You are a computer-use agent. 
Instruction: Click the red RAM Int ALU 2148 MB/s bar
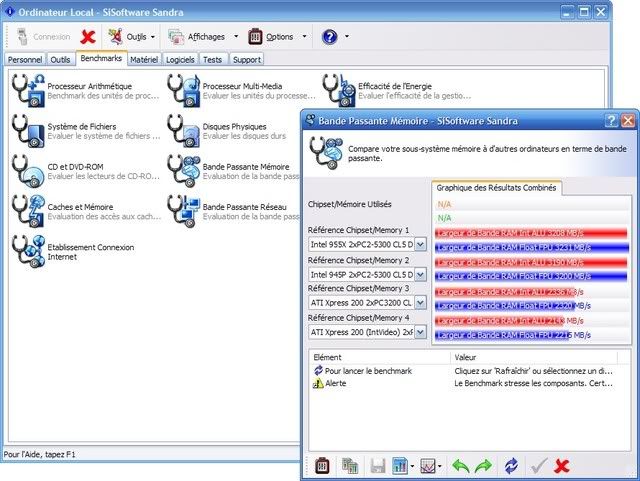(500, 321)
